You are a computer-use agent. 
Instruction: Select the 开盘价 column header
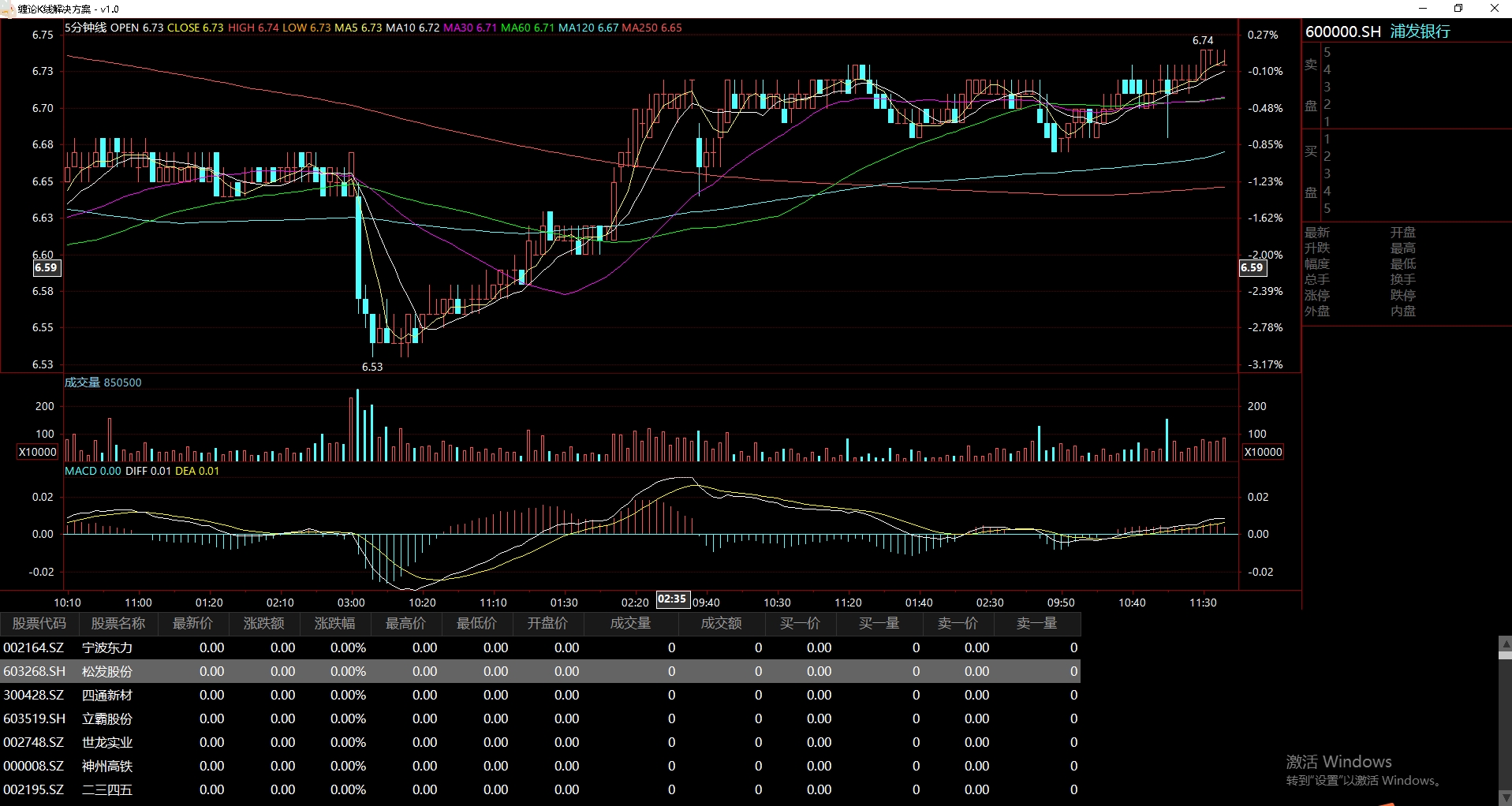click(x=548, y=624)
